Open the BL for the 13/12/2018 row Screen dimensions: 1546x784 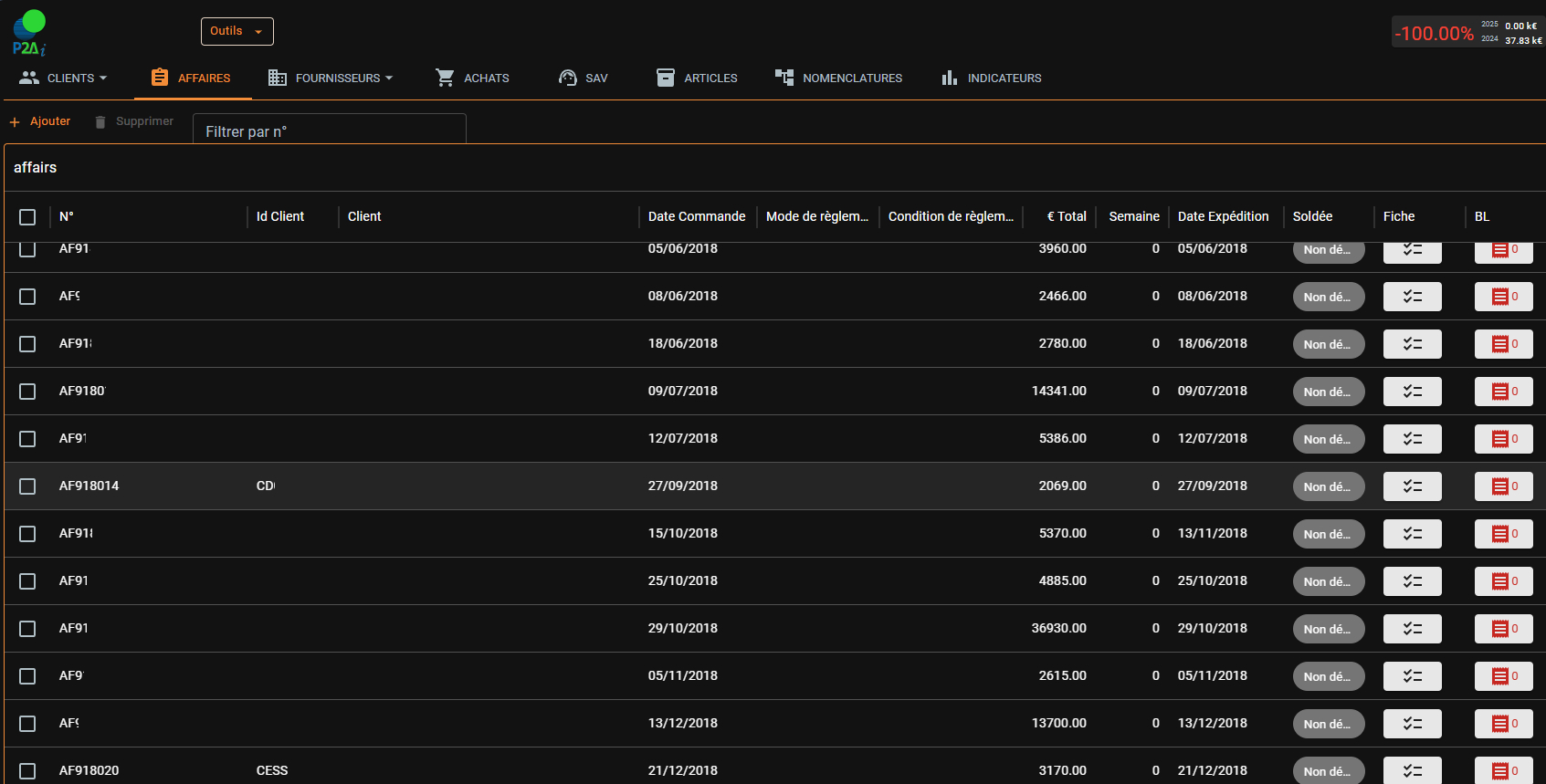(x=1504, y=724)
